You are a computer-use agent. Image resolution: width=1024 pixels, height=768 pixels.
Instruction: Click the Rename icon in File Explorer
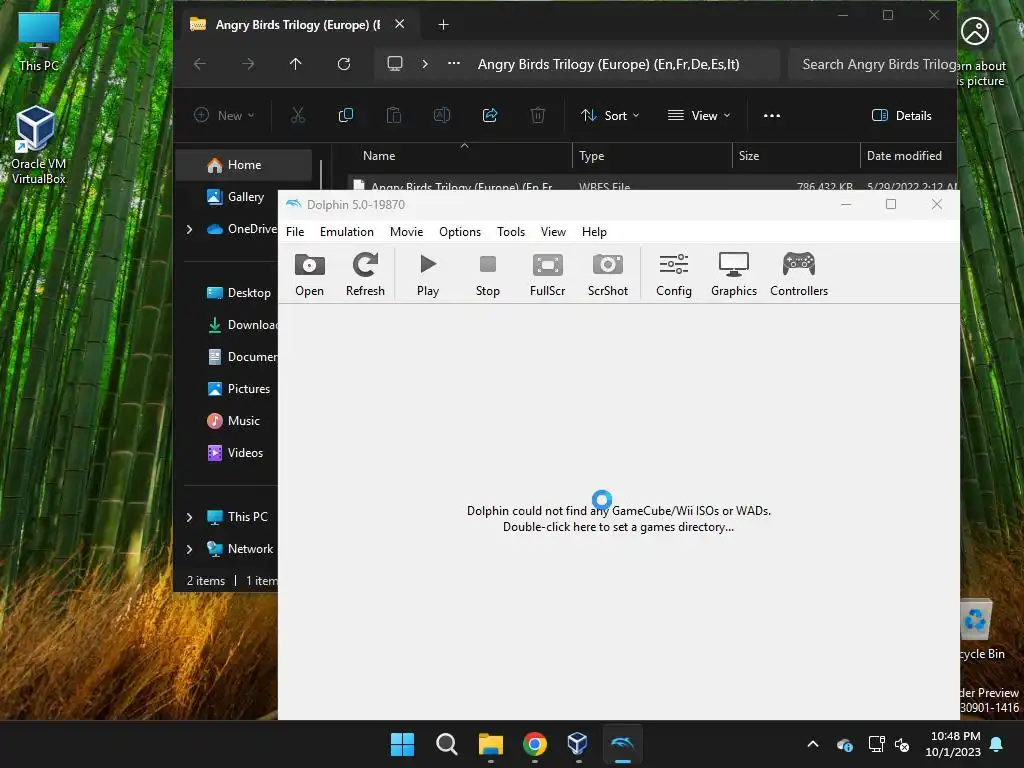point(441,116)
